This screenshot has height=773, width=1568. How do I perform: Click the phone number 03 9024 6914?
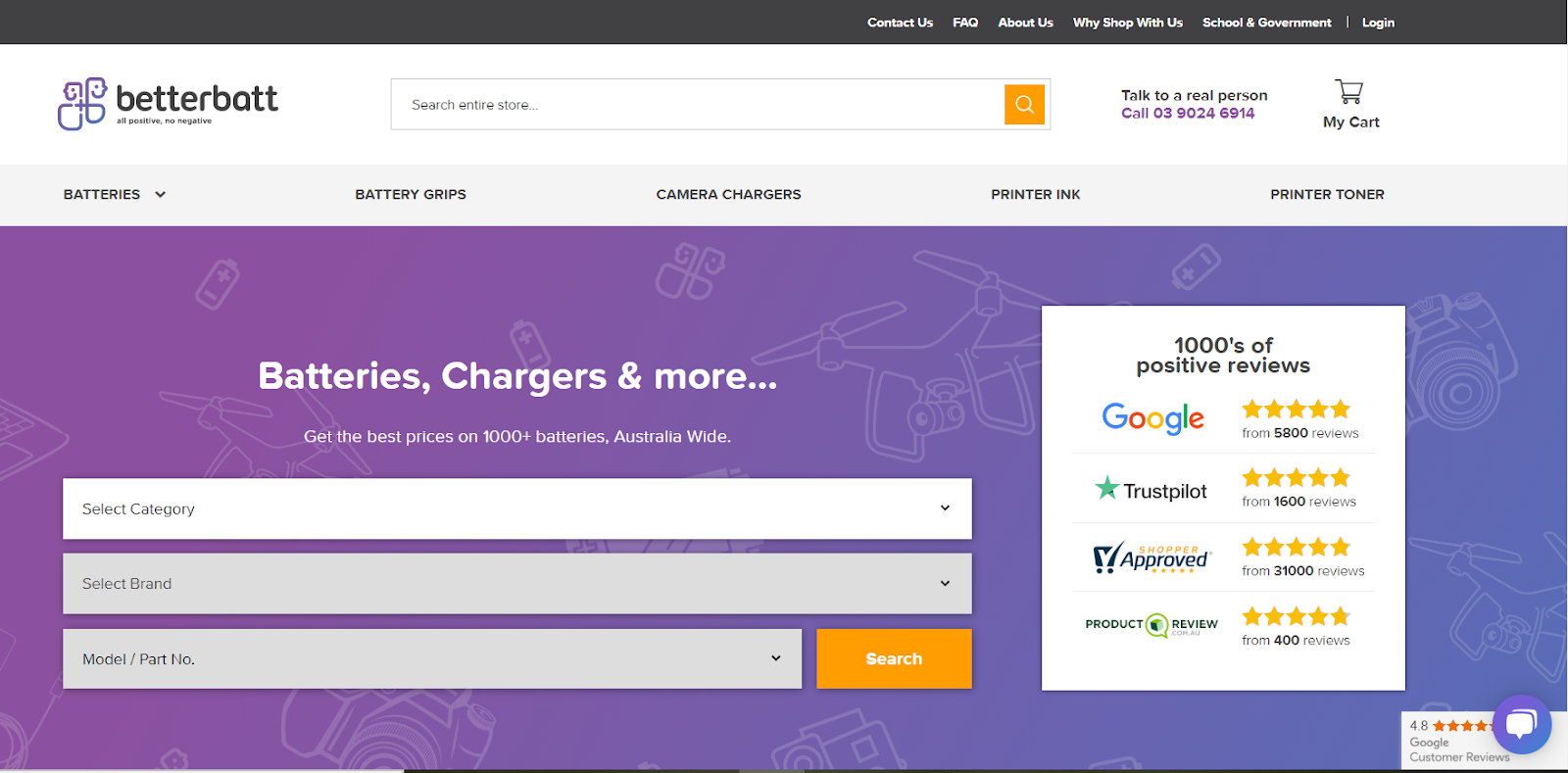(x=1203, y=114)
